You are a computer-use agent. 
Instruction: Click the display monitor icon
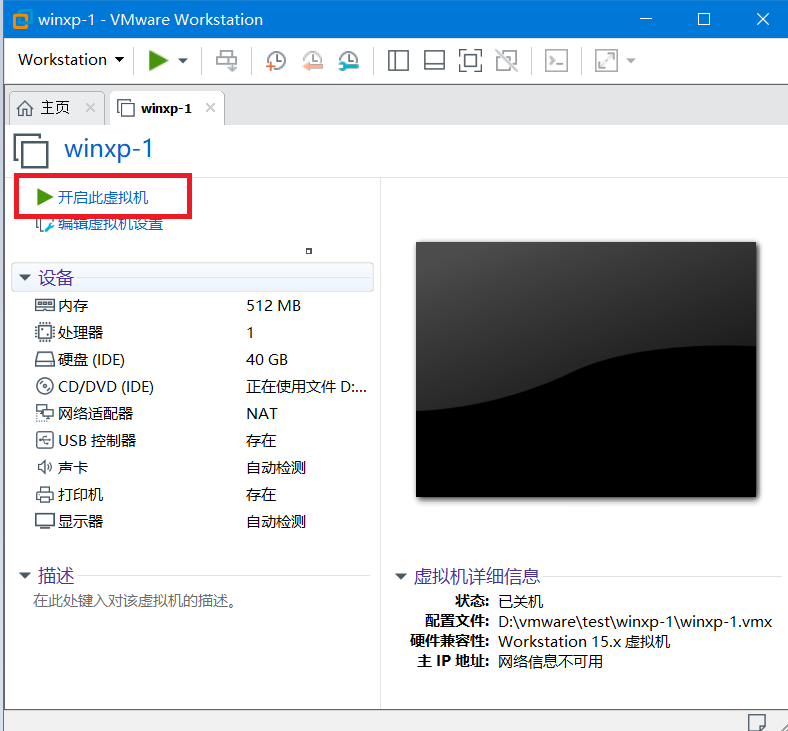(x=45, y=521)
